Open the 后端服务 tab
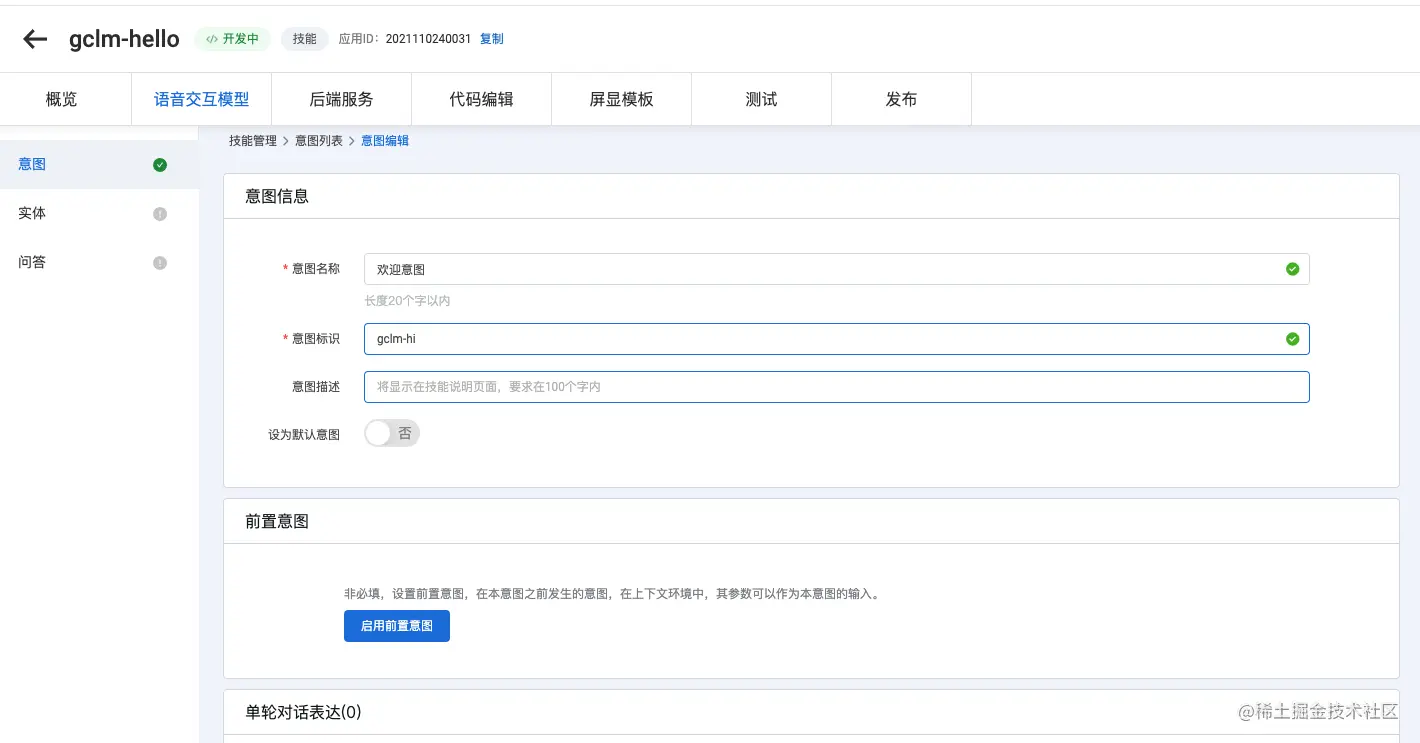The height and width of the screenshot is (743, 1420). point(341,99)
